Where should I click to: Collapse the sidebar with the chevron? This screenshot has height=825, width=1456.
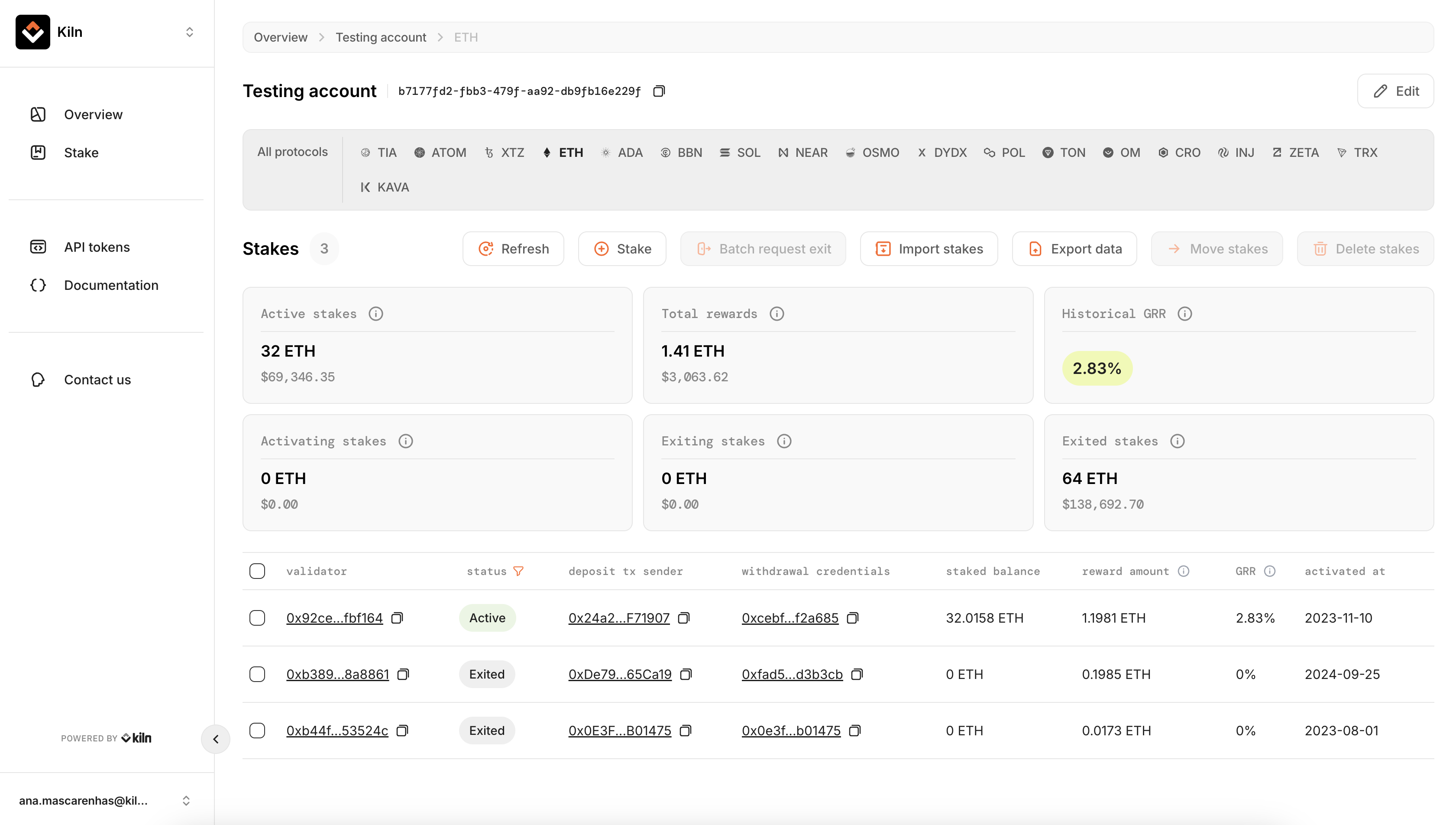(x=216, y=739)
